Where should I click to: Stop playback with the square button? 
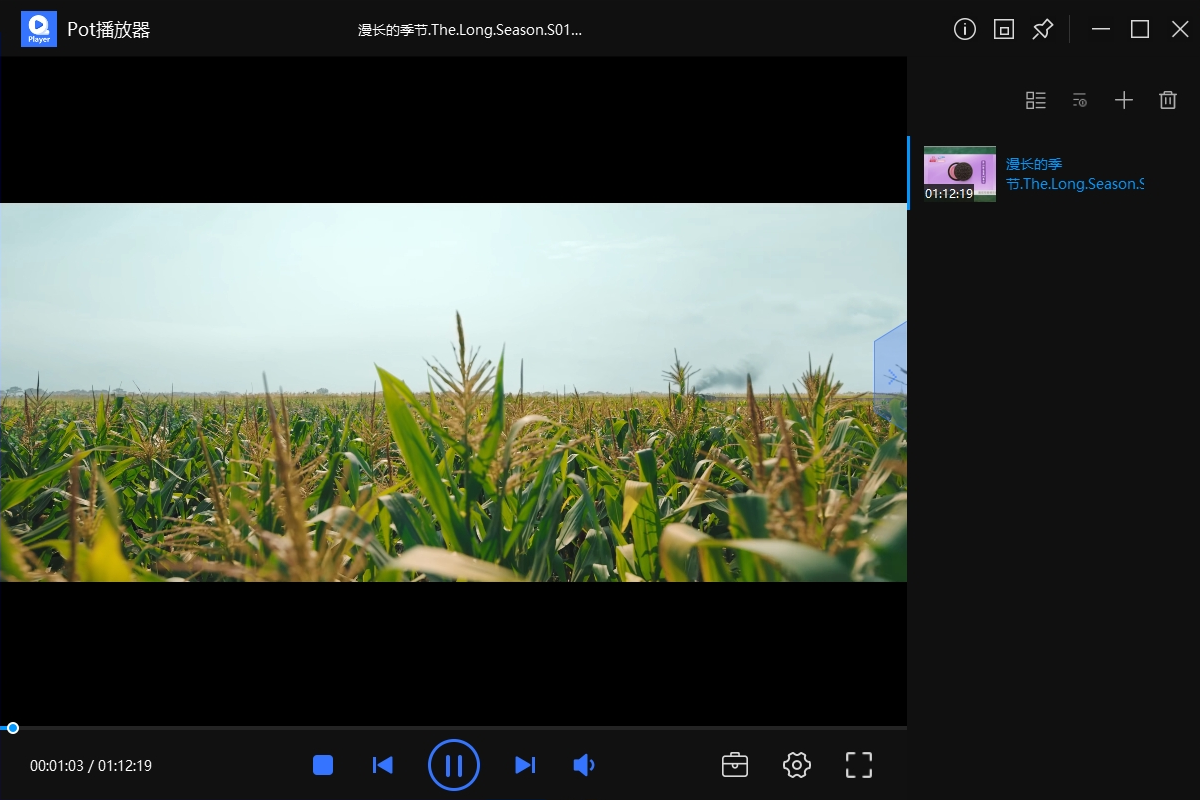click(323, 765)
